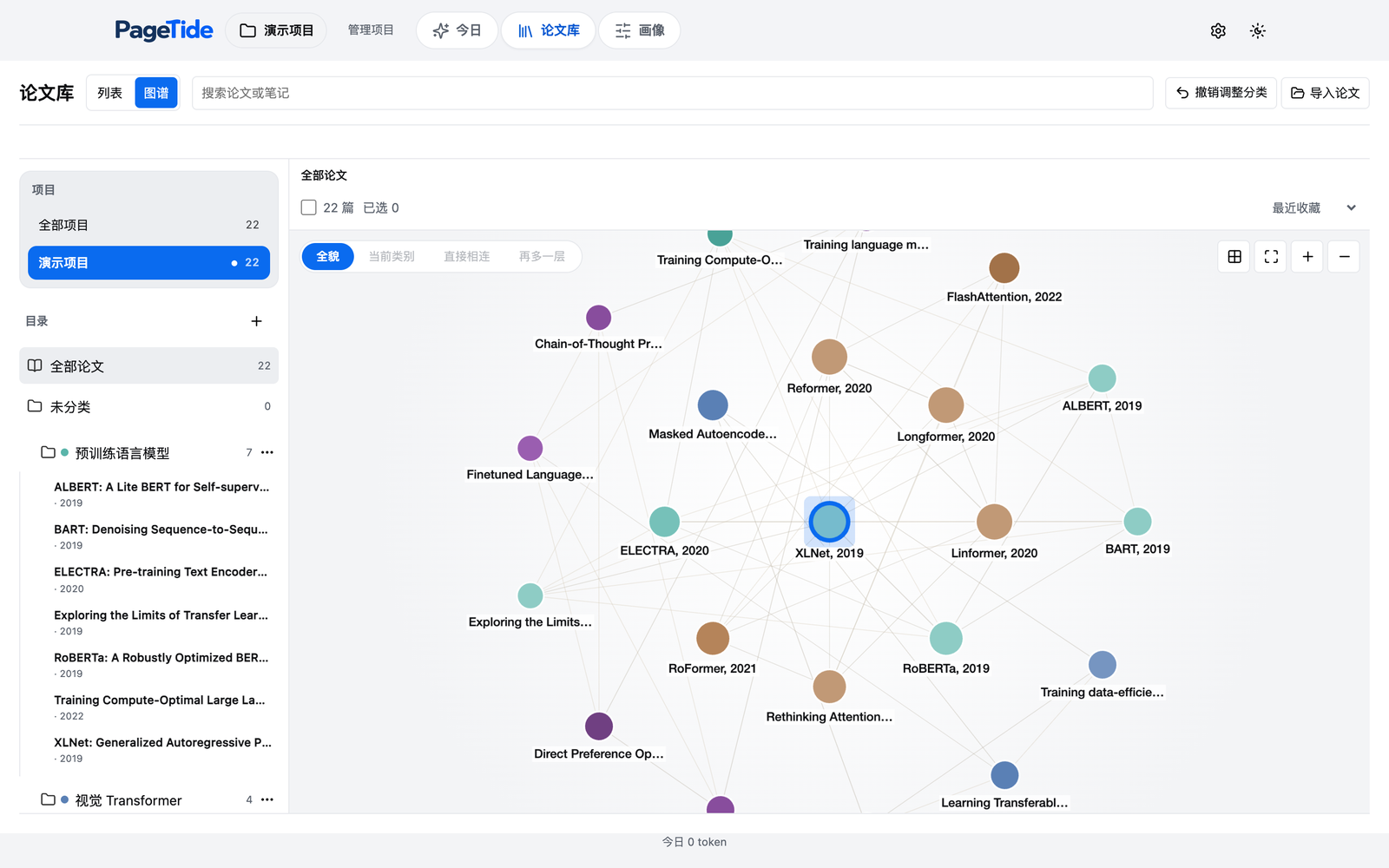Select 全部项目 in the project list

tap(148, 225)
